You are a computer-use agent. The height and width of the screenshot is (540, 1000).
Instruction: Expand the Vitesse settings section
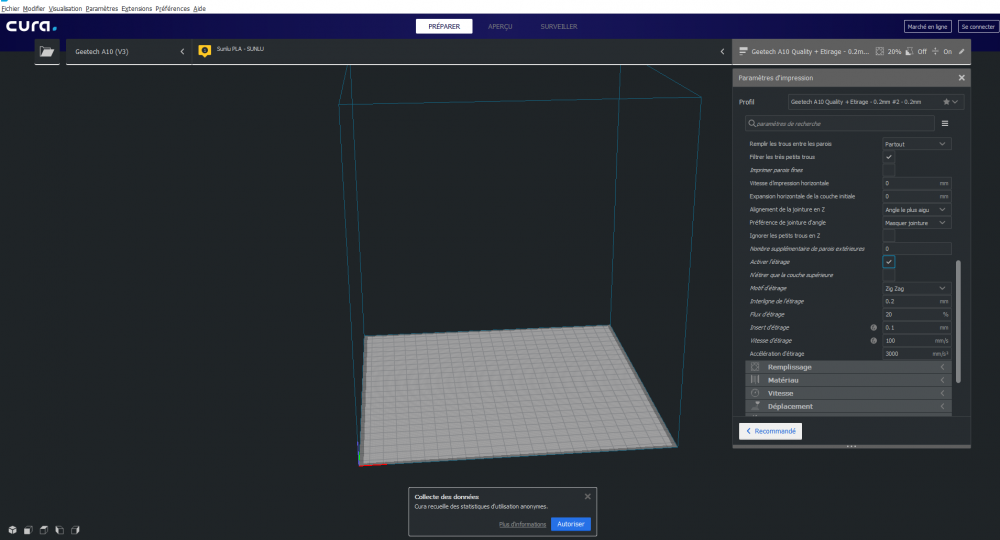tap(848, 393)
